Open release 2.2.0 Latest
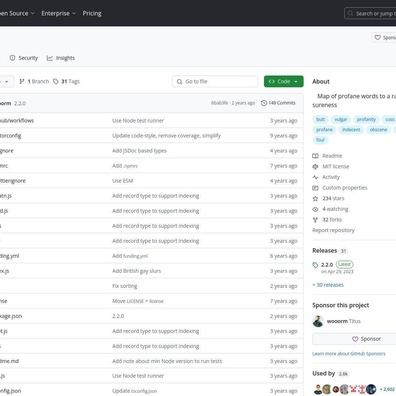 (337, 265)
